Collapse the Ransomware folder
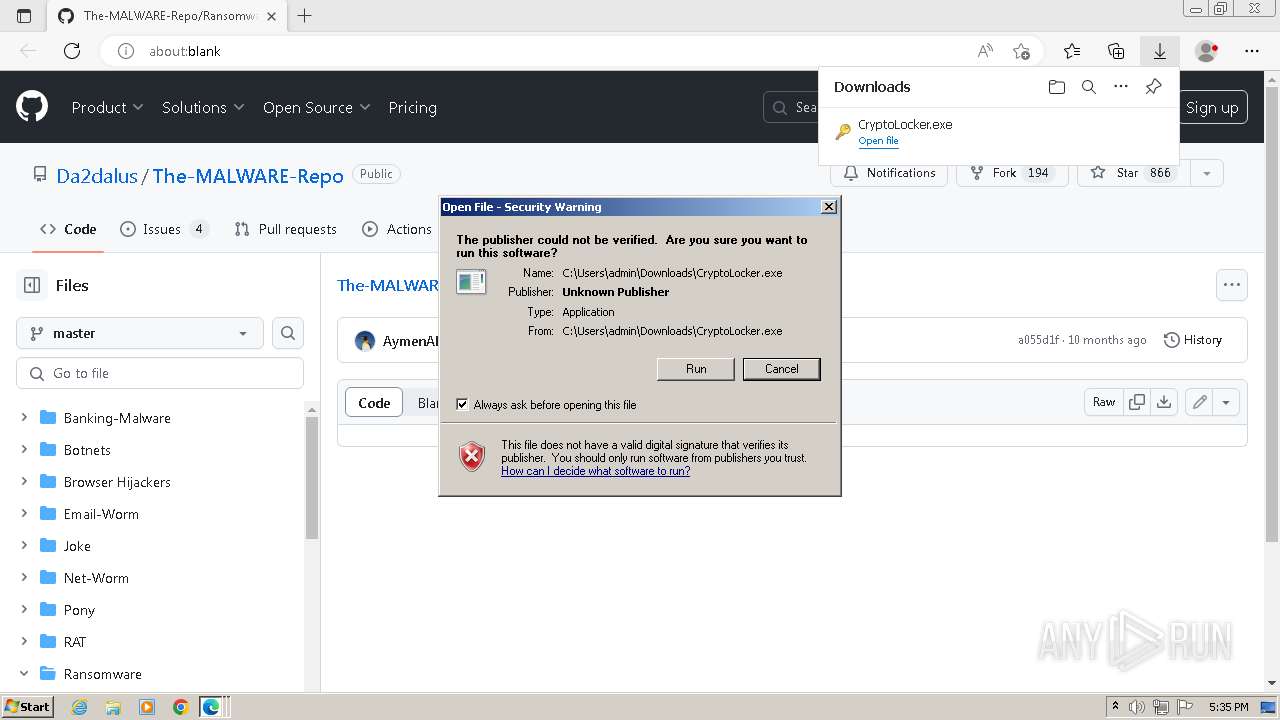 click(x=24, y=674)
